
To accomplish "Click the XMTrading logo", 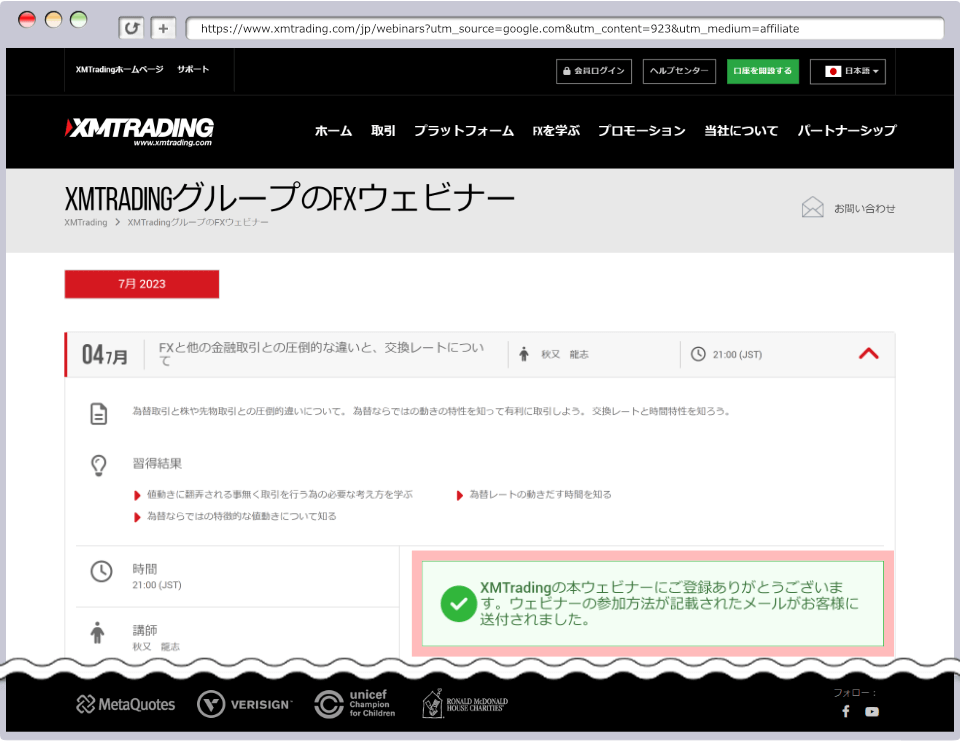I will (x=140, y=131).
